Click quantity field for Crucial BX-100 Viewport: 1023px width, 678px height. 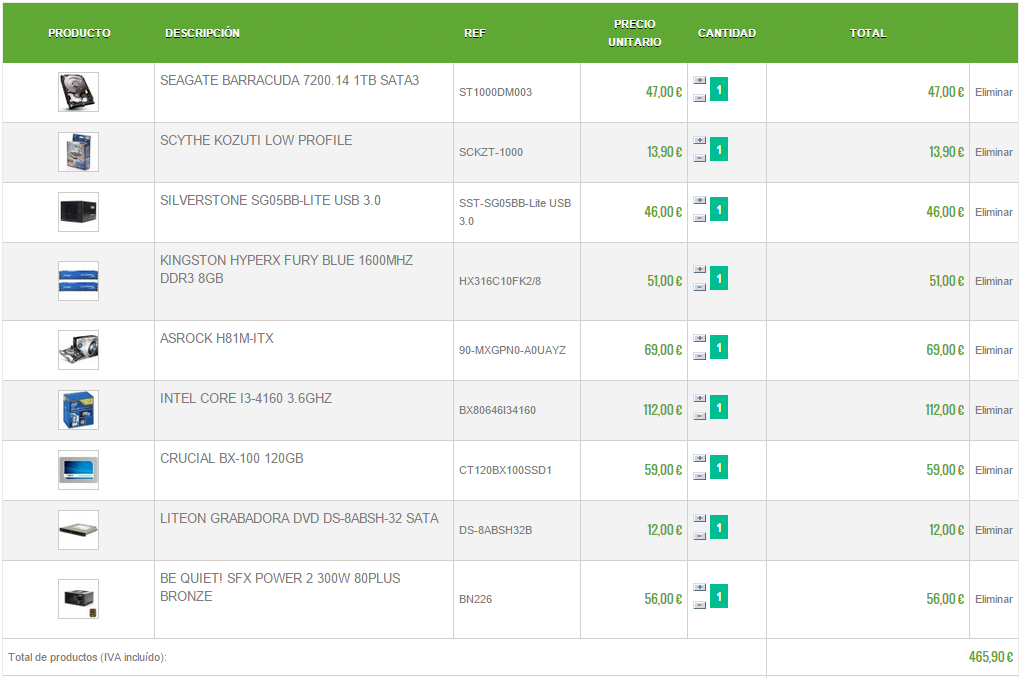[x=719, y=468]
